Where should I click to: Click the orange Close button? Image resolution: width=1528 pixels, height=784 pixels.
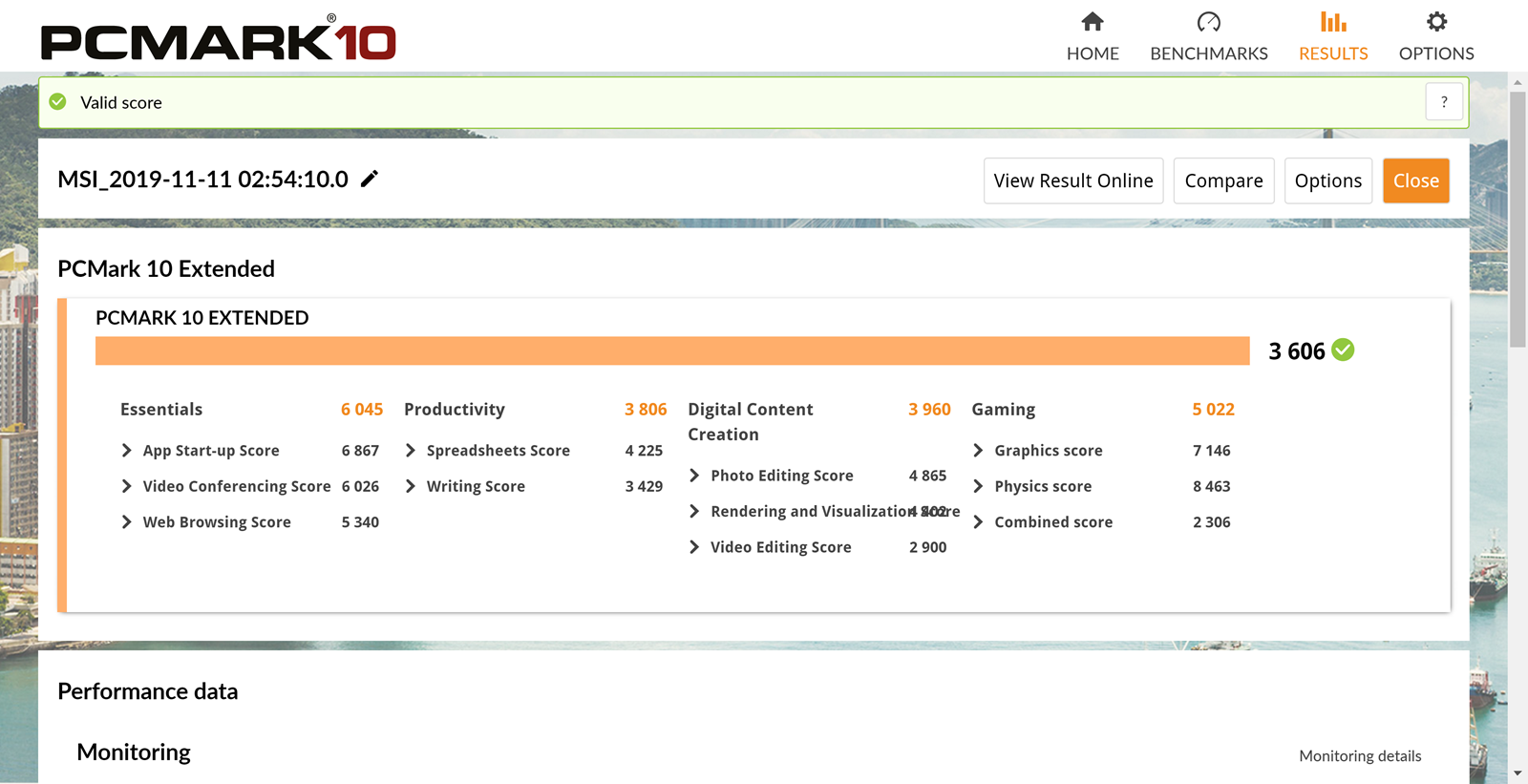pos(1415,180)
